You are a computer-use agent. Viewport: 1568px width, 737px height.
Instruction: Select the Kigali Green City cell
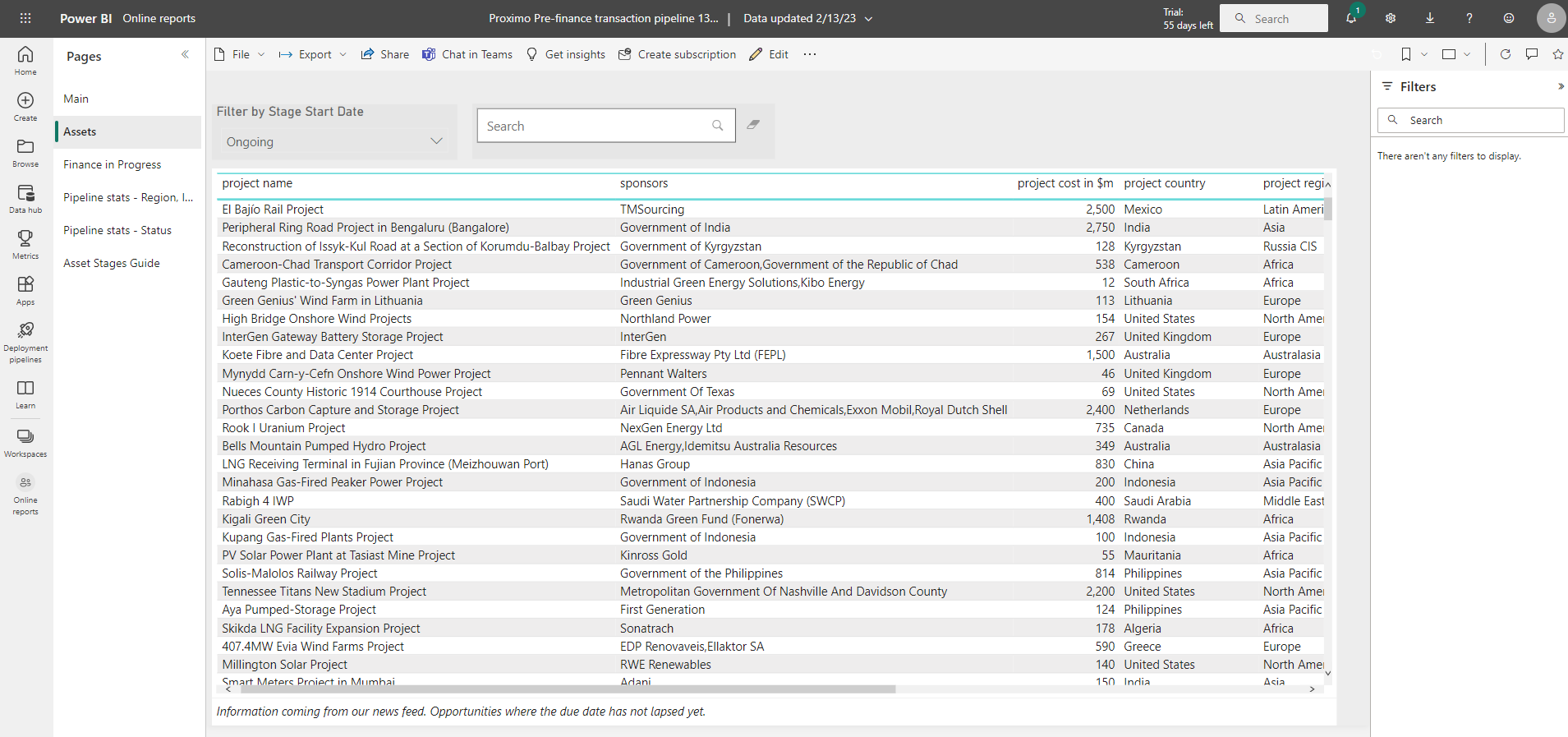[x=266, y=519]
